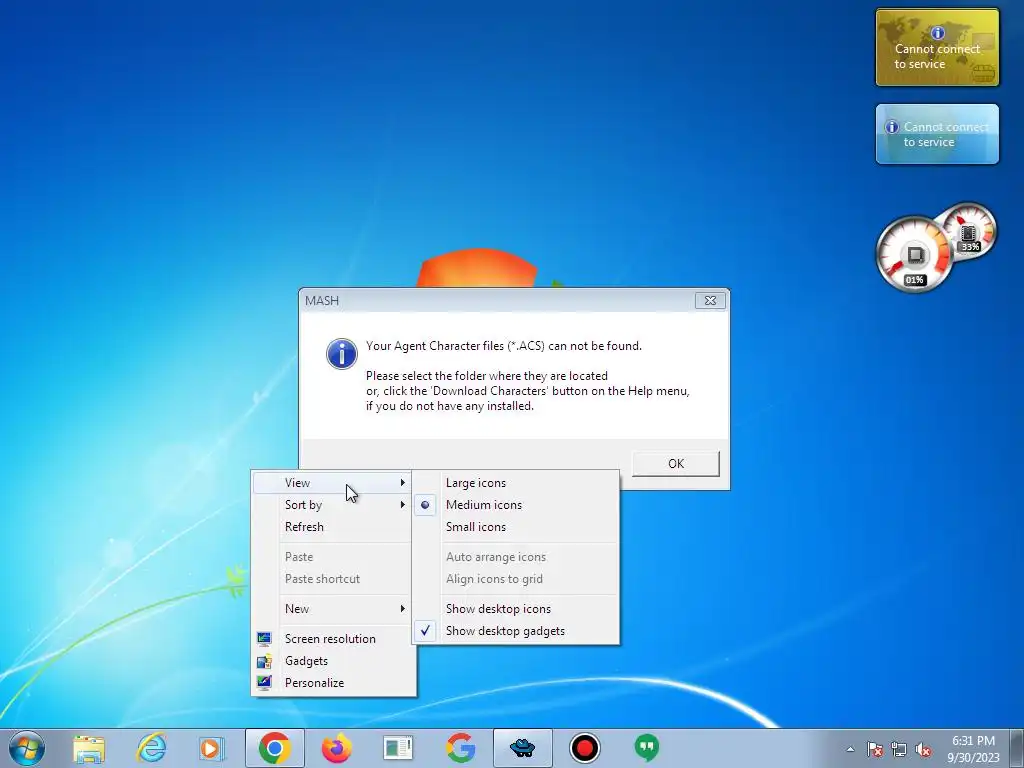Open the View submenu entry
Image resolution: width=1024 pixels, height=768 pixels.
tap(332, 483)
